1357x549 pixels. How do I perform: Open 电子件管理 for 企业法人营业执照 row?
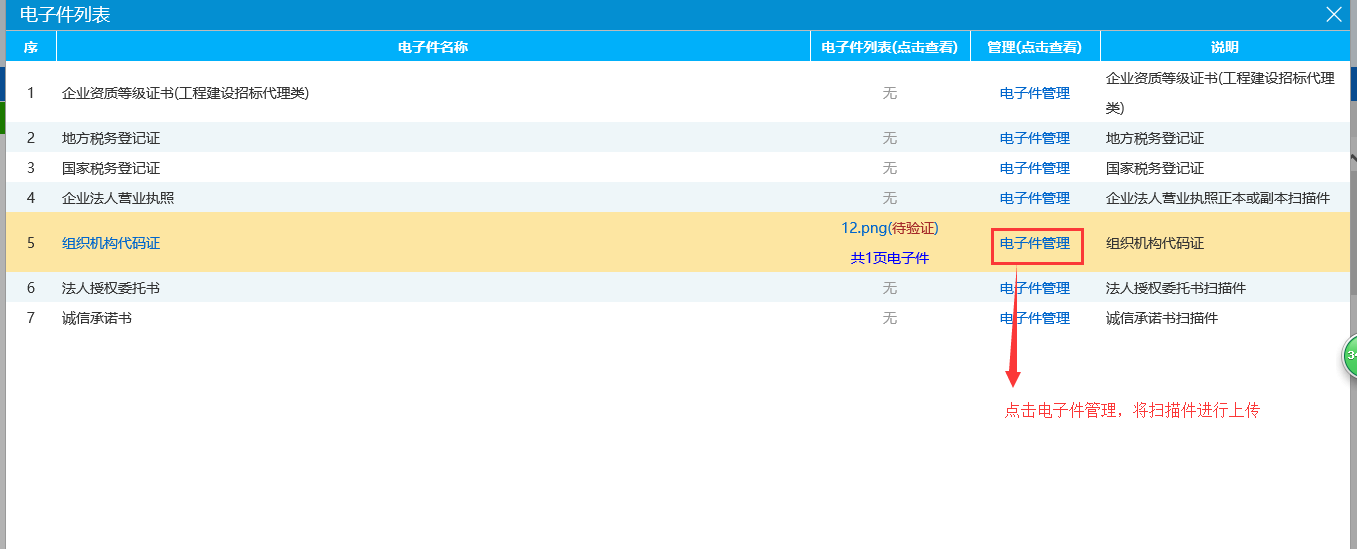[x=1035, y=198]
